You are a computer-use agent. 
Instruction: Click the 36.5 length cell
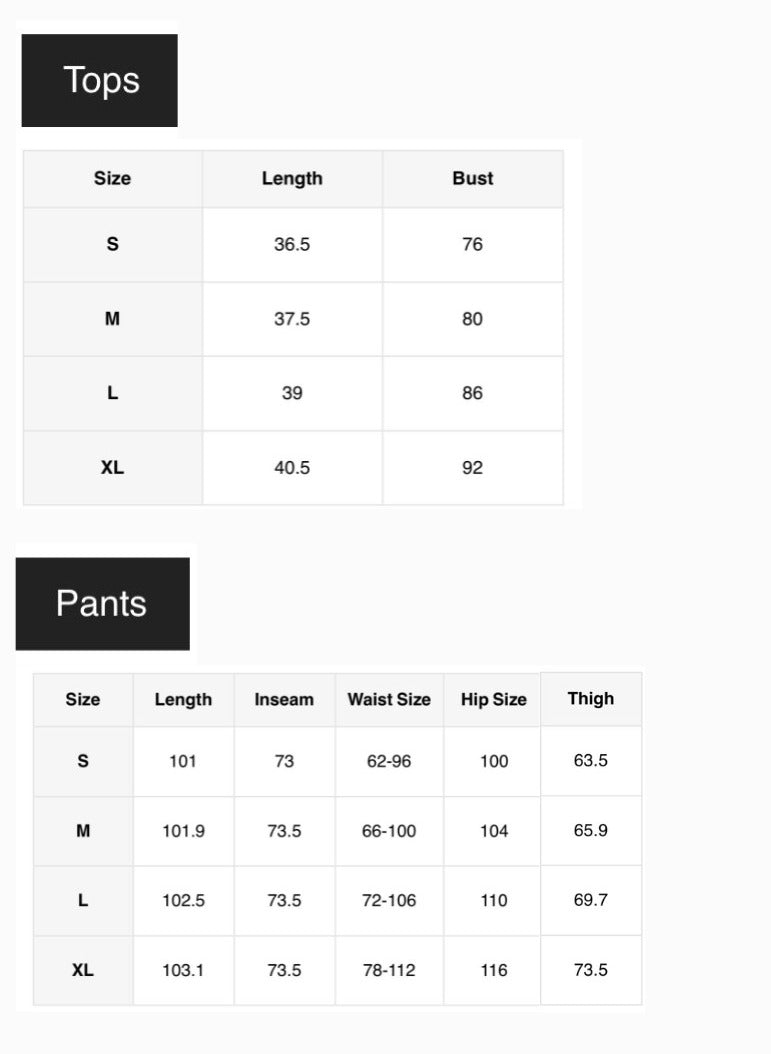292,244
